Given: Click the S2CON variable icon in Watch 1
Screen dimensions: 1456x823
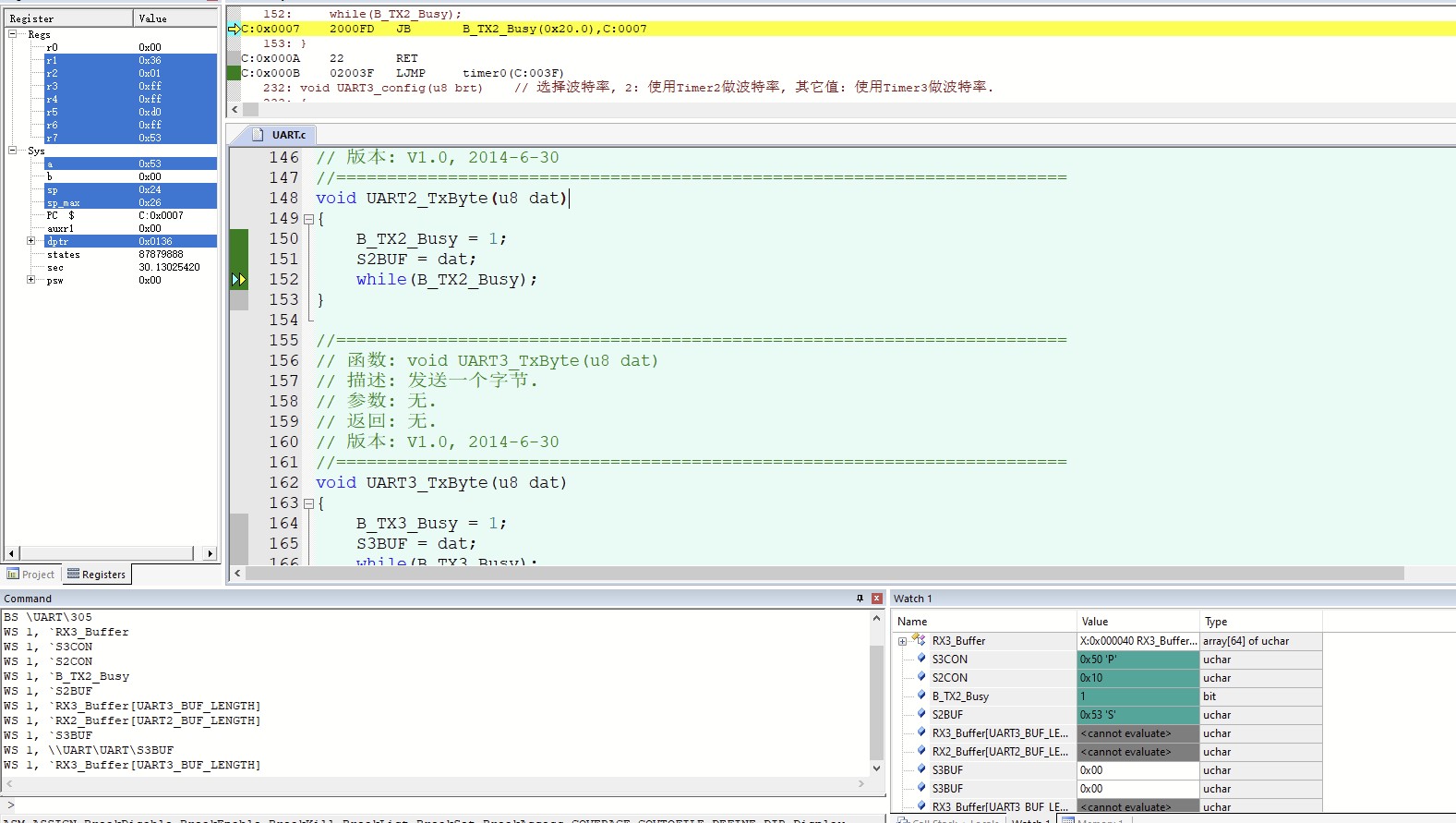Looking at the screenshot, I should [x=921, y=677].
